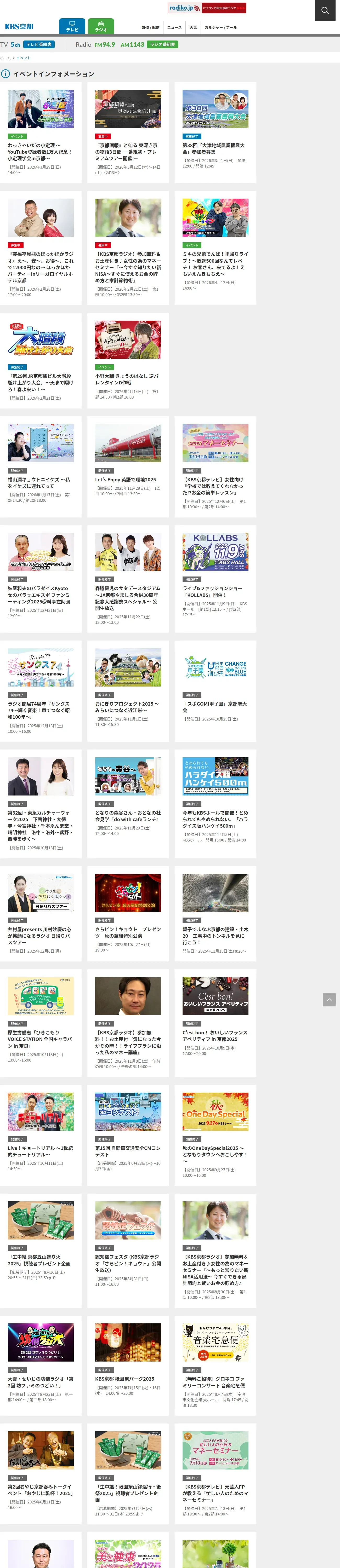This screenshot has width=340, height=1568.
Task: Click the ラジオ番組表 button
Action: (162, 44)
